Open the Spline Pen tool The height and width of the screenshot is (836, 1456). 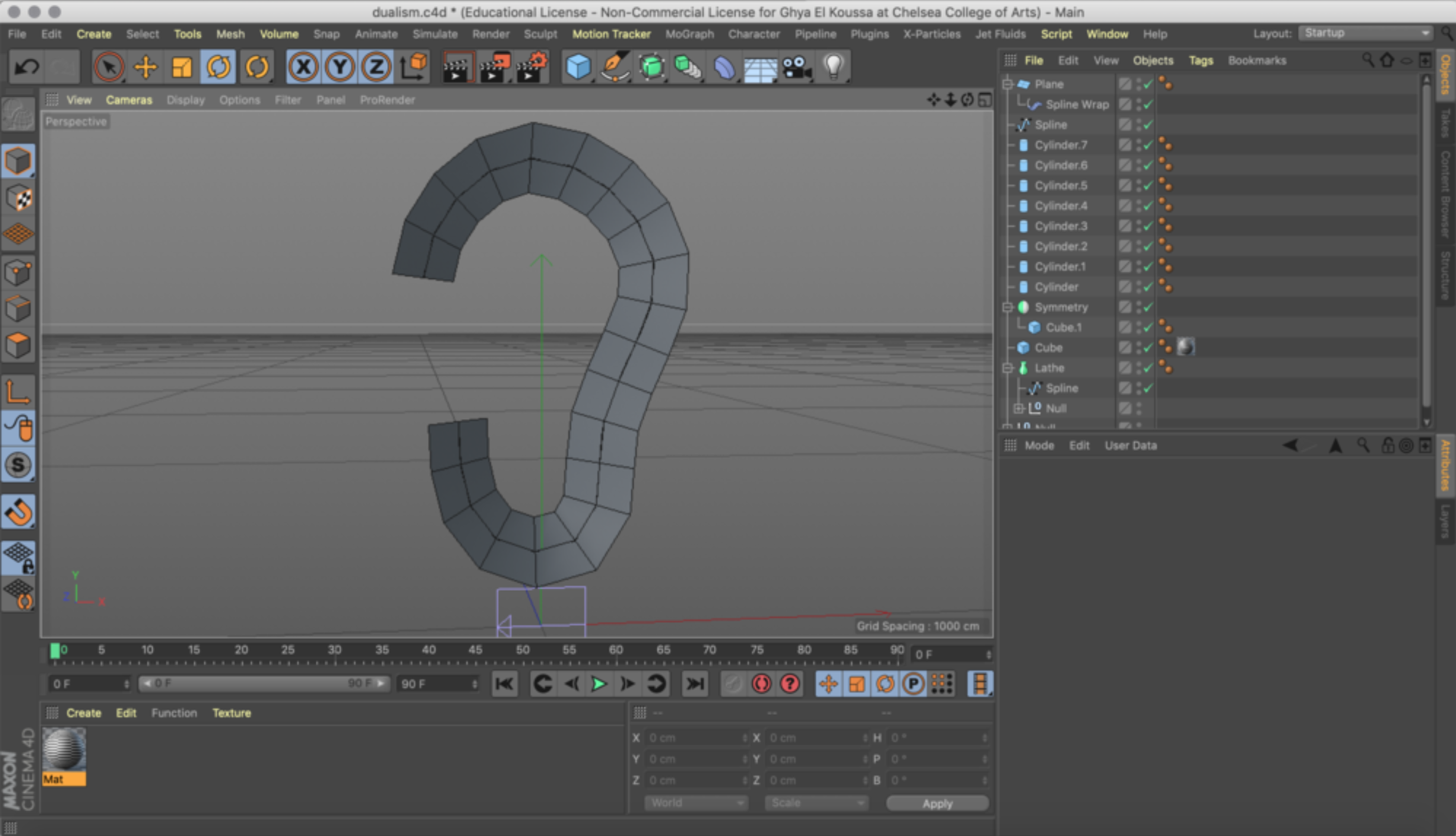click(x=615, y=66)
